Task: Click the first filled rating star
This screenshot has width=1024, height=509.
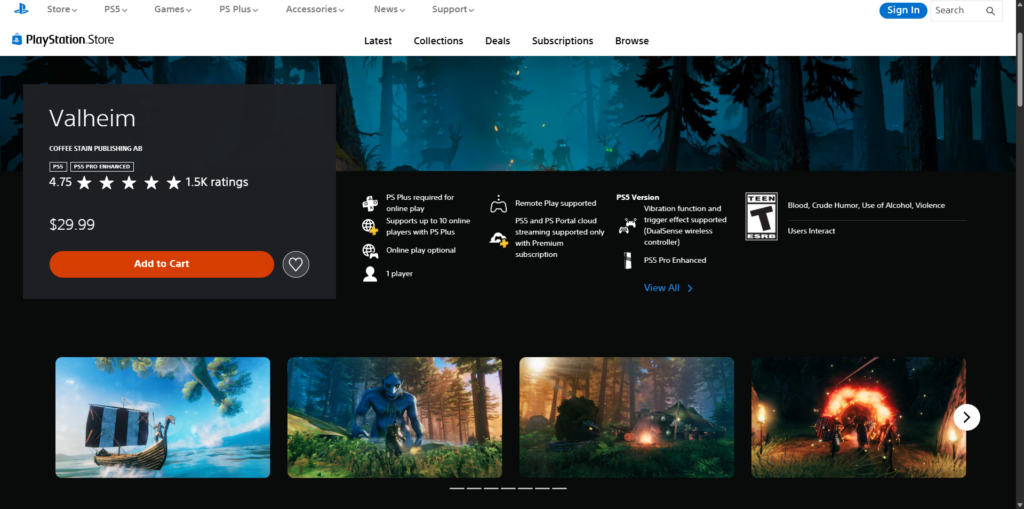Action: (84, 182)
